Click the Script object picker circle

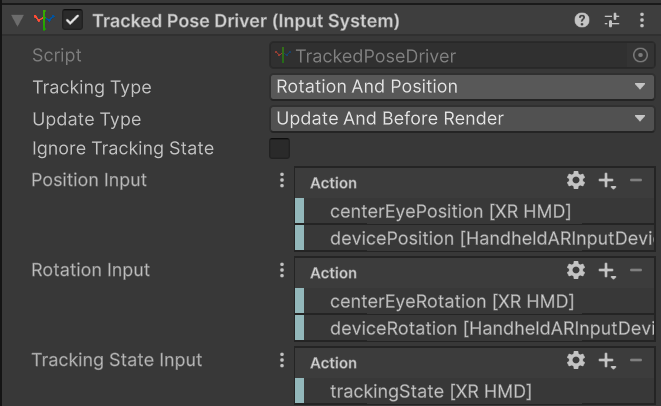coord(641,56)
